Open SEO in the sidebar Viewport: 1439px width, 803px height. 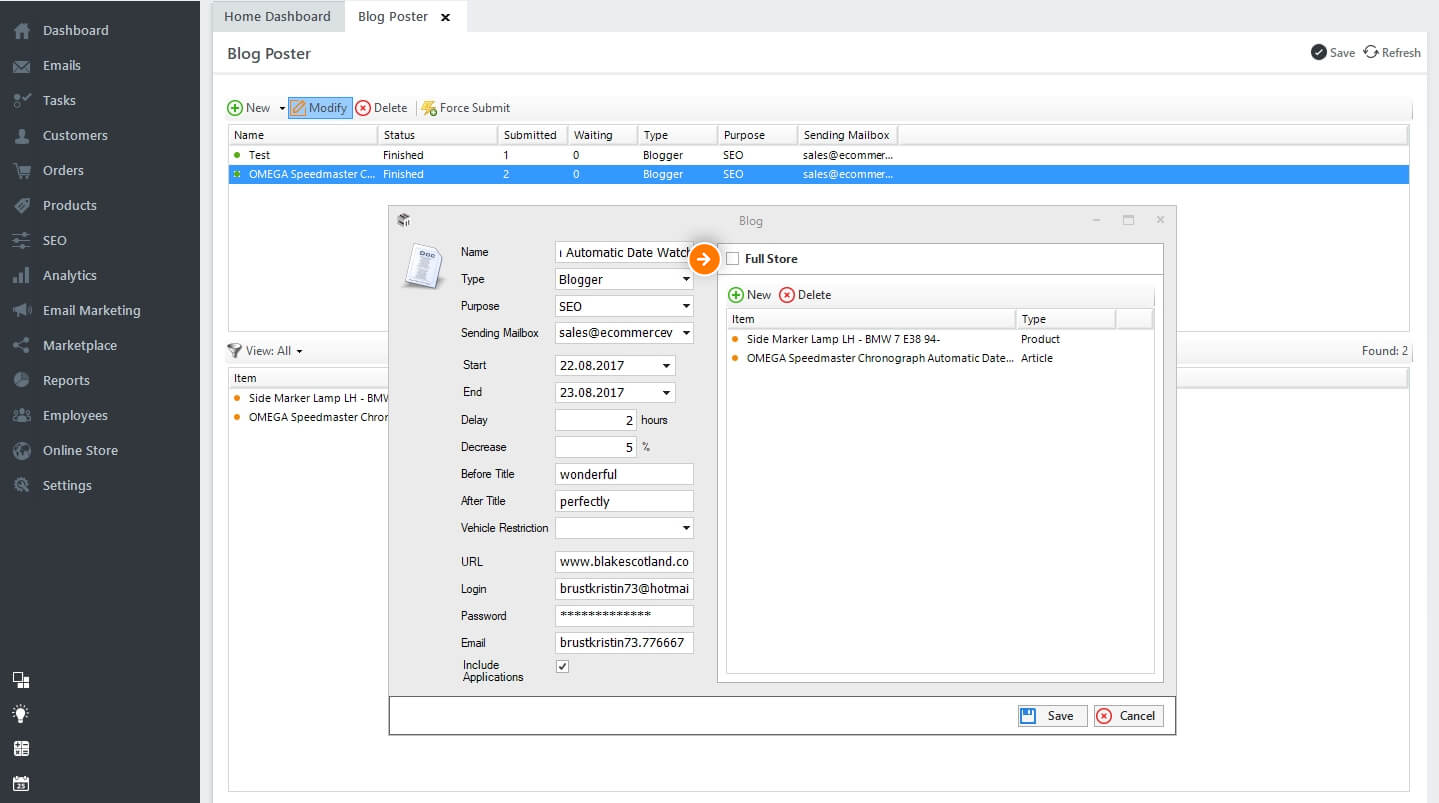(x=54, y=240)
